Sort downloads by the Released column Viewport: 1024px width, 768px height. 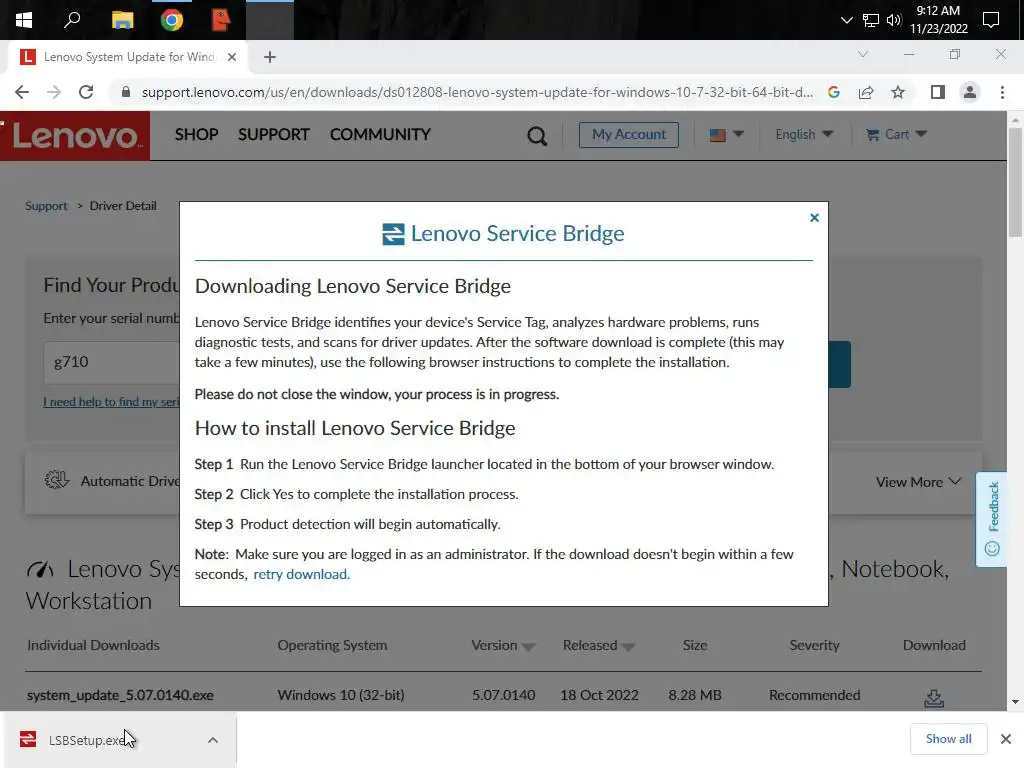point(598,645)
